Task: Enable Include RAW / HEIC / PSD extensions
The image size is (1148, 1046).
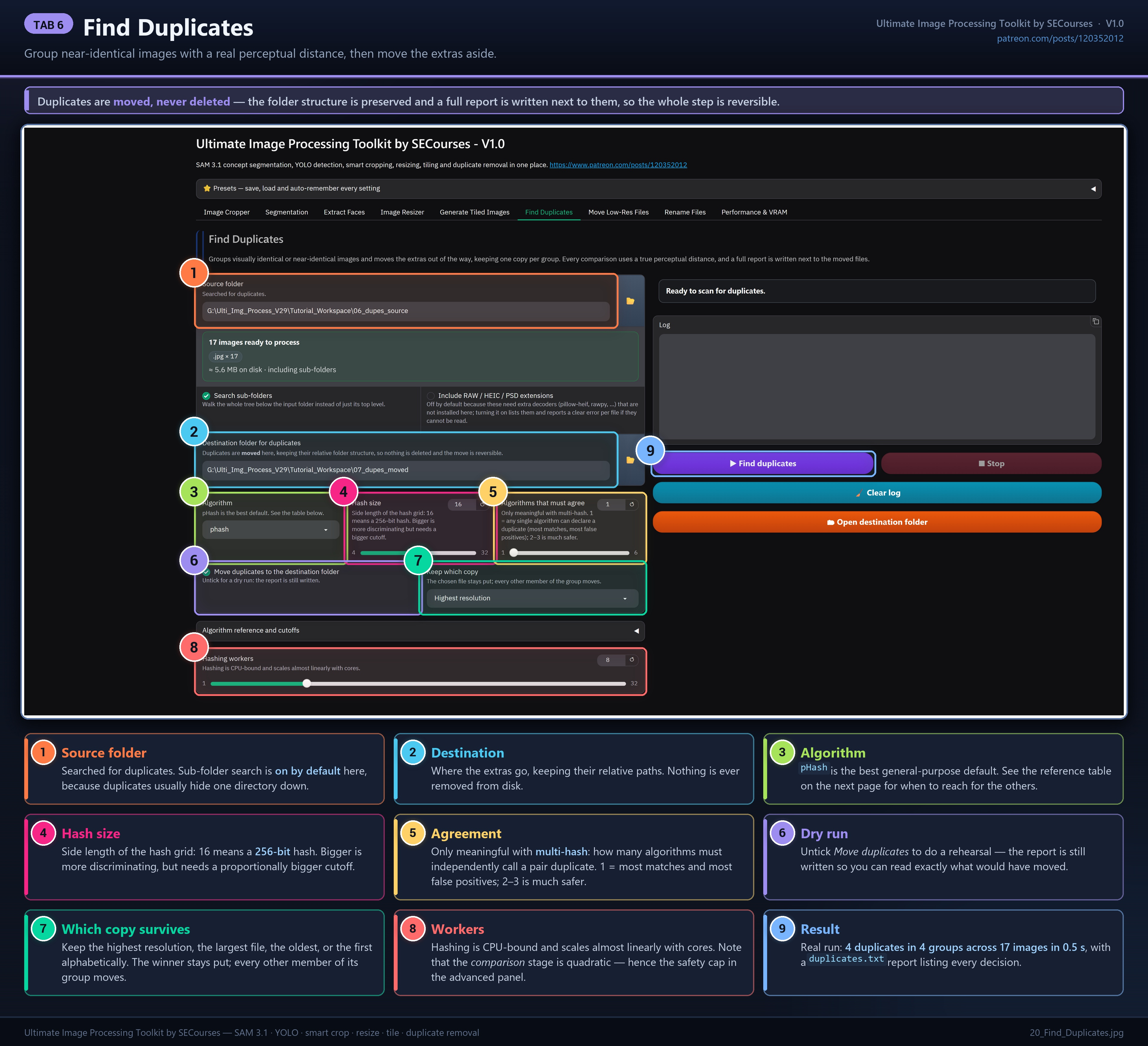Action: coord(430,396)
